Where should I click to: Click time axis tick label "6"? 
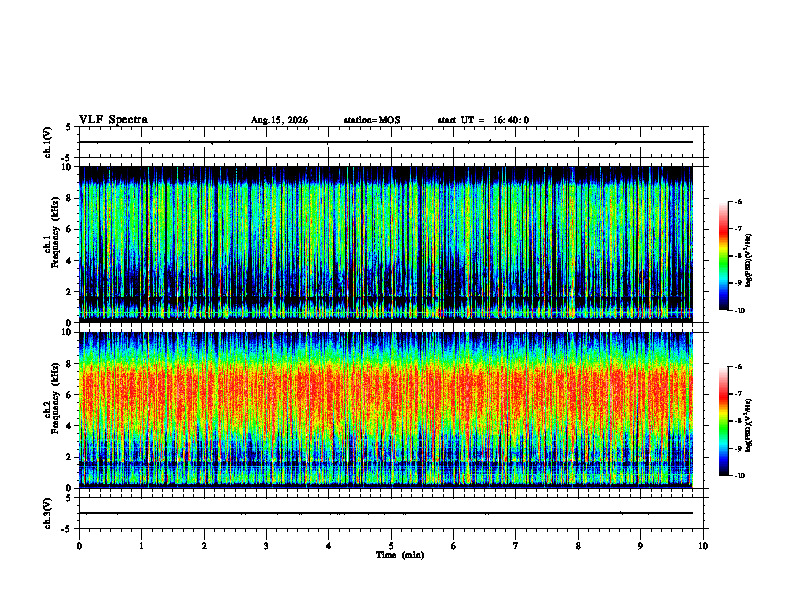coord(454,546)
